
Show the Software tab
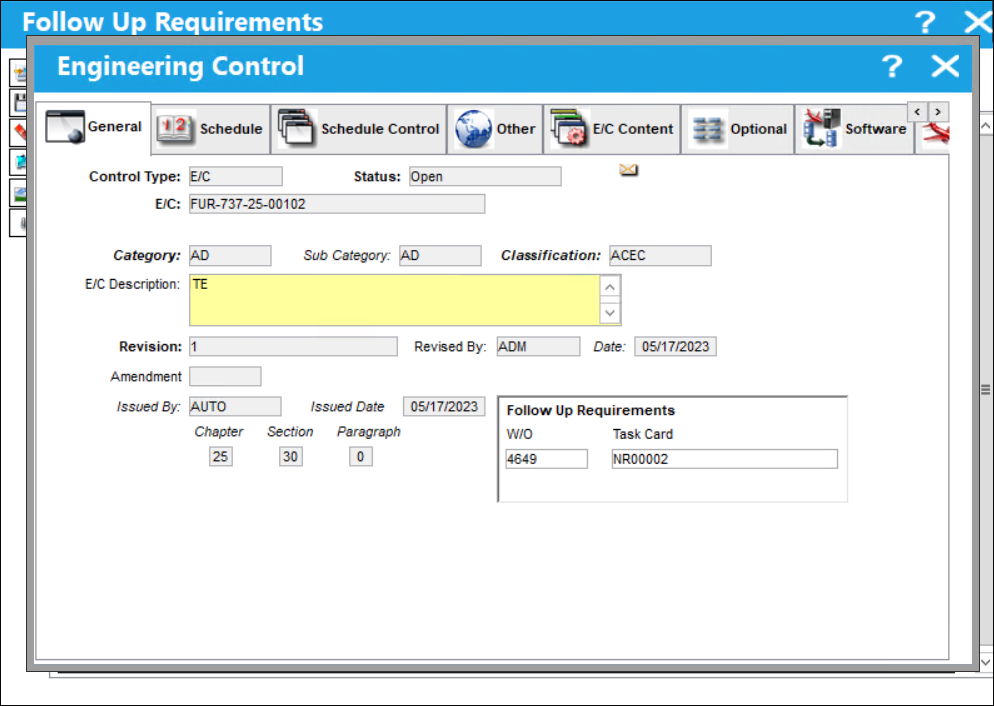click(x=855, y=129)
